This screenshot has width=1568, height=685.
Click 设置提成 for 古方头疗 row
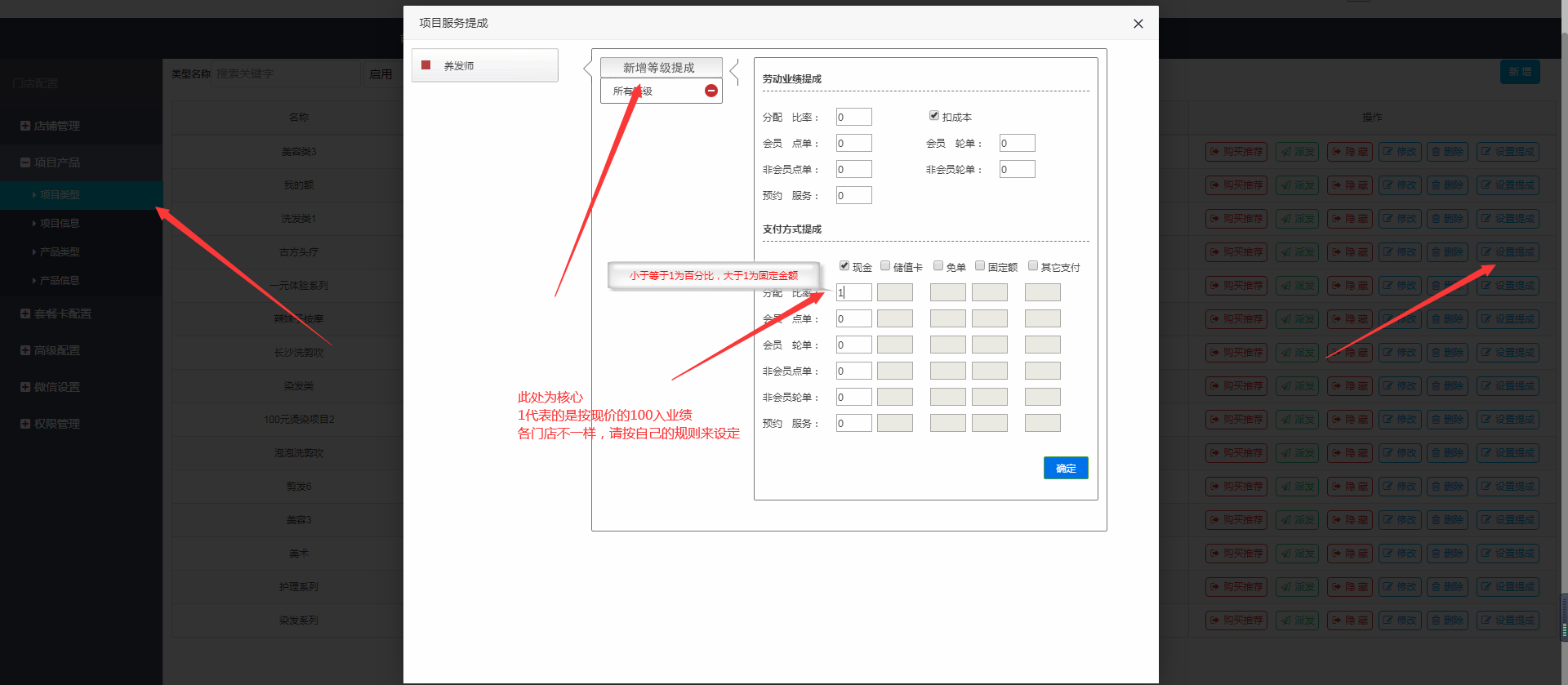click(1508, 252)
